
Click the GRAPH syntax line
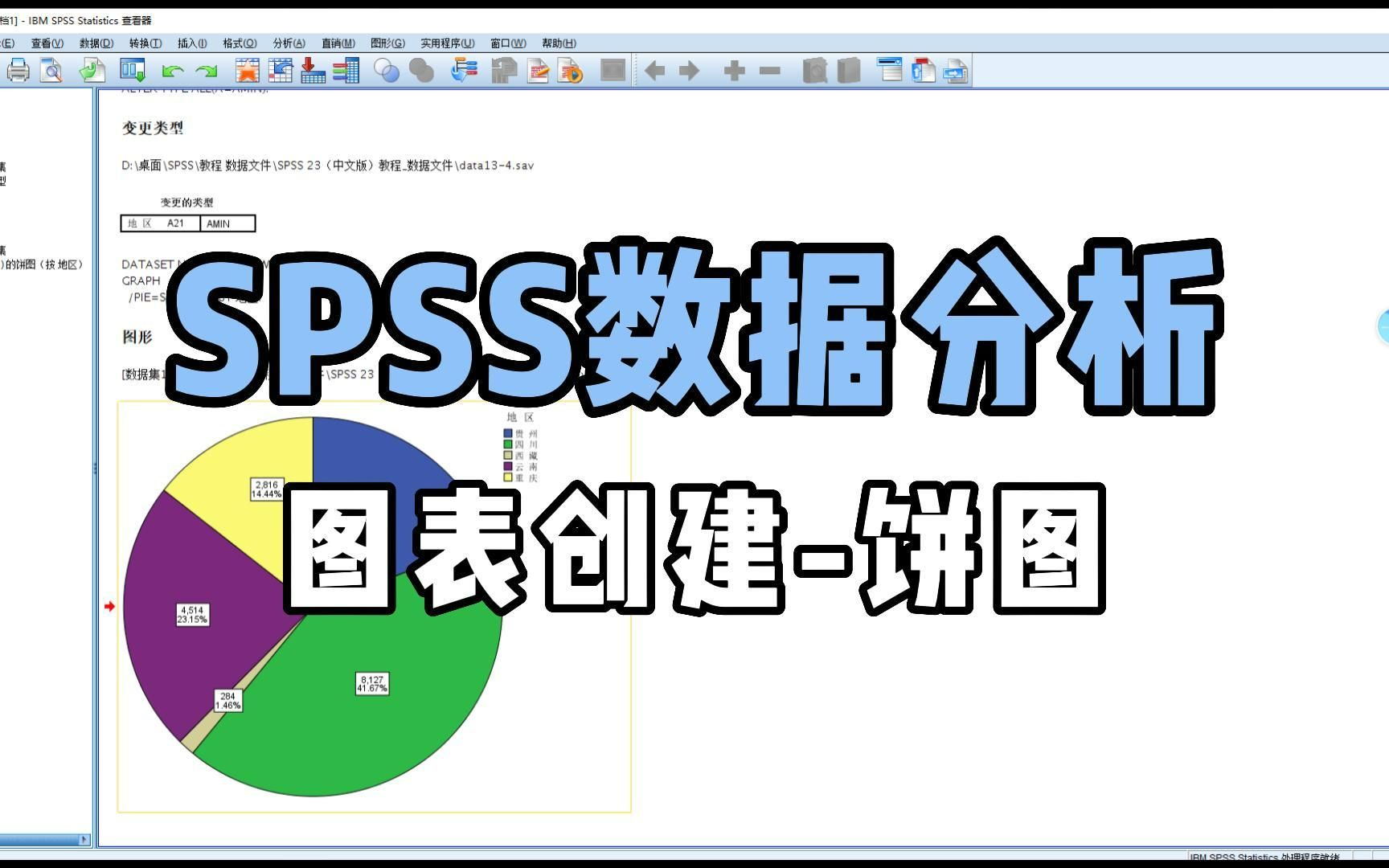click(x=141, y=280)
